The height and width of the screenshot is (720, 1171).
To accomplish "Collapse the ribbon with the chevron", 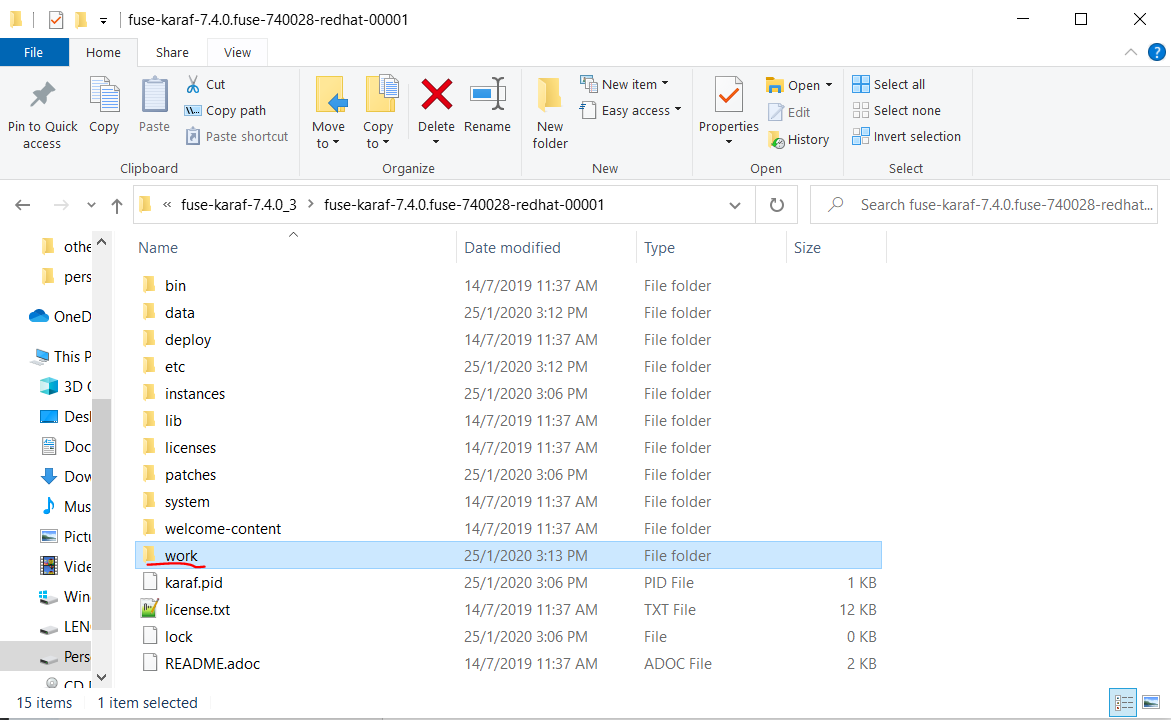I will pyautogui.click(x=1131, y=52).
